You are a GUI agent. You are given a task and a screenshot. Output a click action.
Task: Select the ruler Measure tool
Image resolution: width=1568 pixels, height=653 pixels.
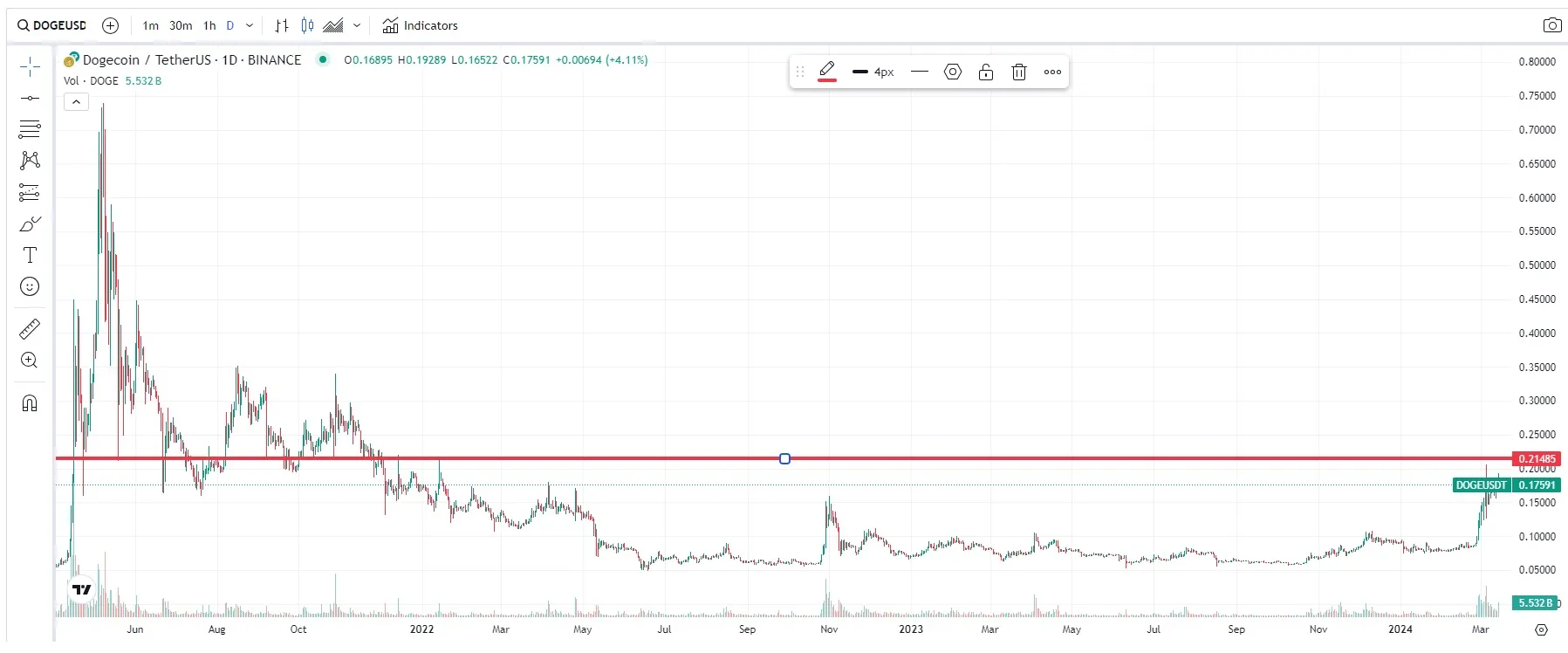click(30, 329)
